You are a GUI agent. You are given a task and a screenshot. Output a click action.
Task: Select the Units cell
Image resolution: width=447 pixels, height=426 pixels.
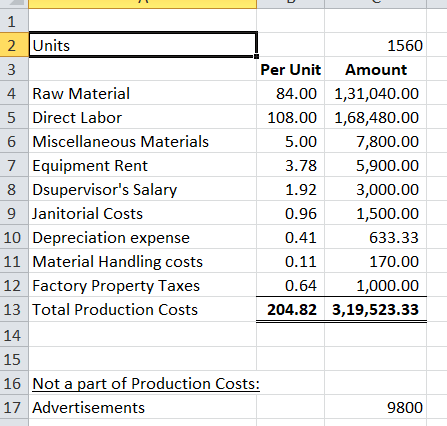[x=143, y=45]
